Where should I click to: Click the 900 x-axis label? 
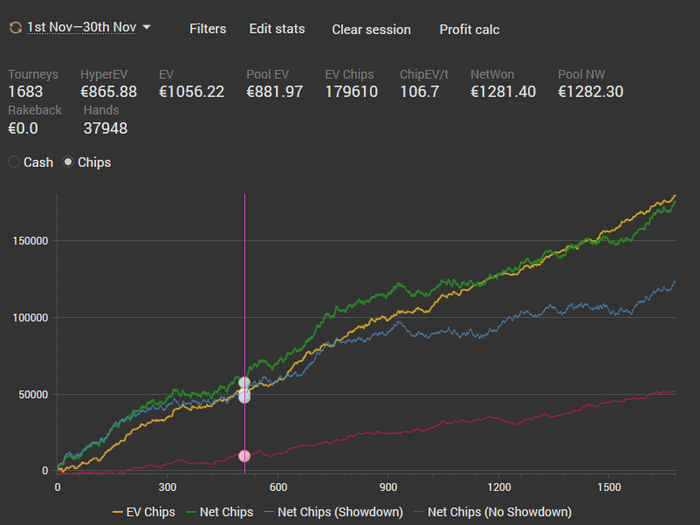point(388,487)
